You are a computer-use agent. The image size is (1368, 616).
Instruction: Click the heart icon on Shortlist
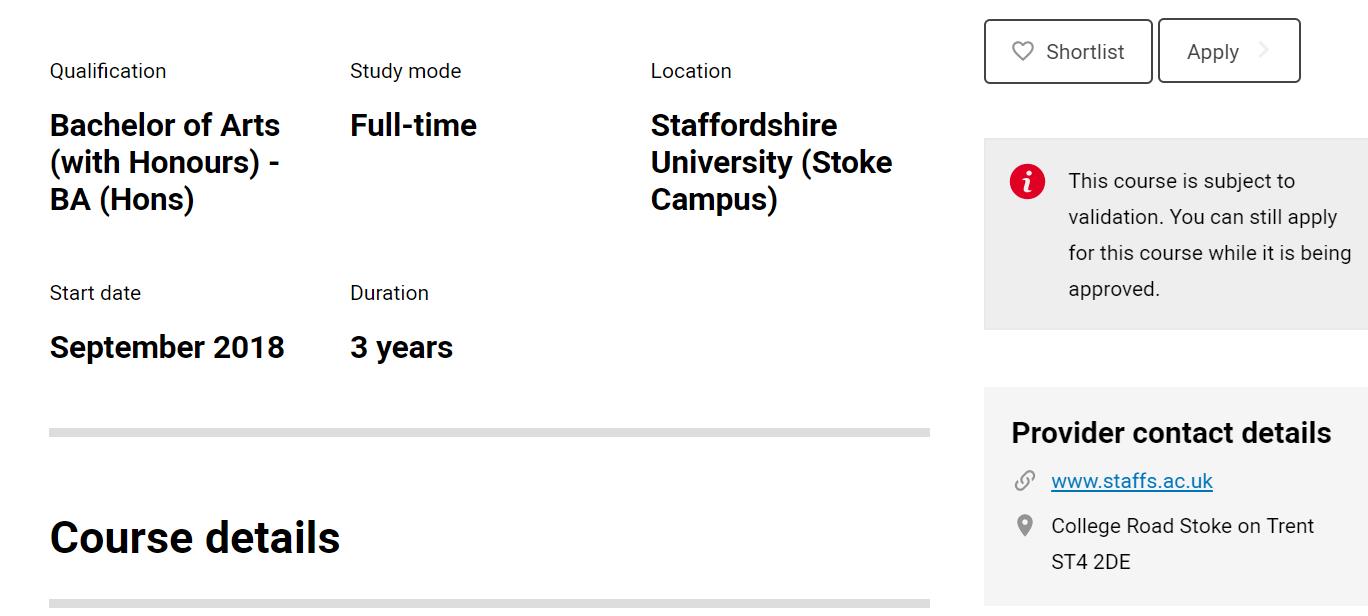click(1022, 51)
